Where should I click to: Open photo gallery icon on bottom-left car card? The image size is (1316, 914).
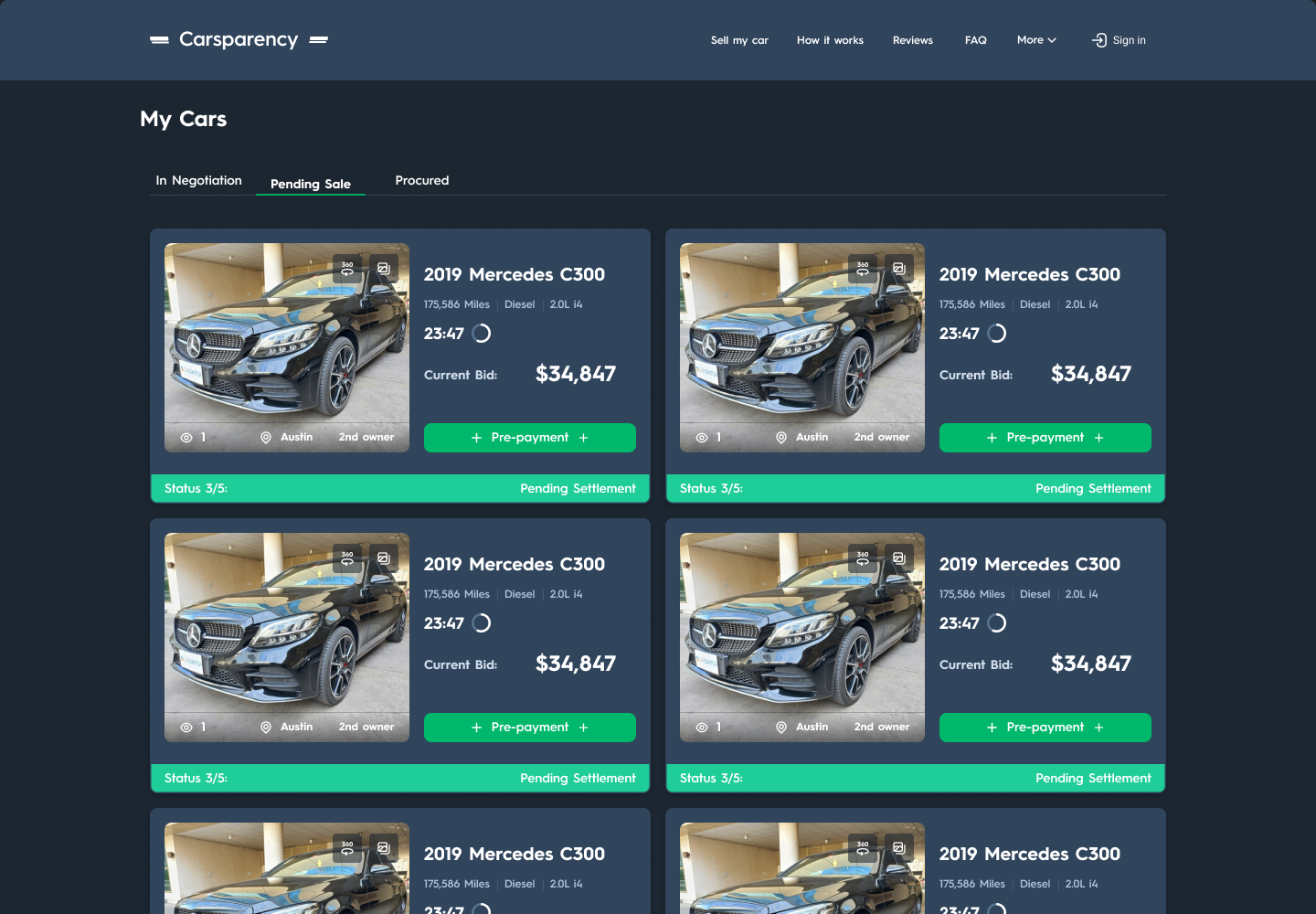pyautogui.click(x=384, y=848)
